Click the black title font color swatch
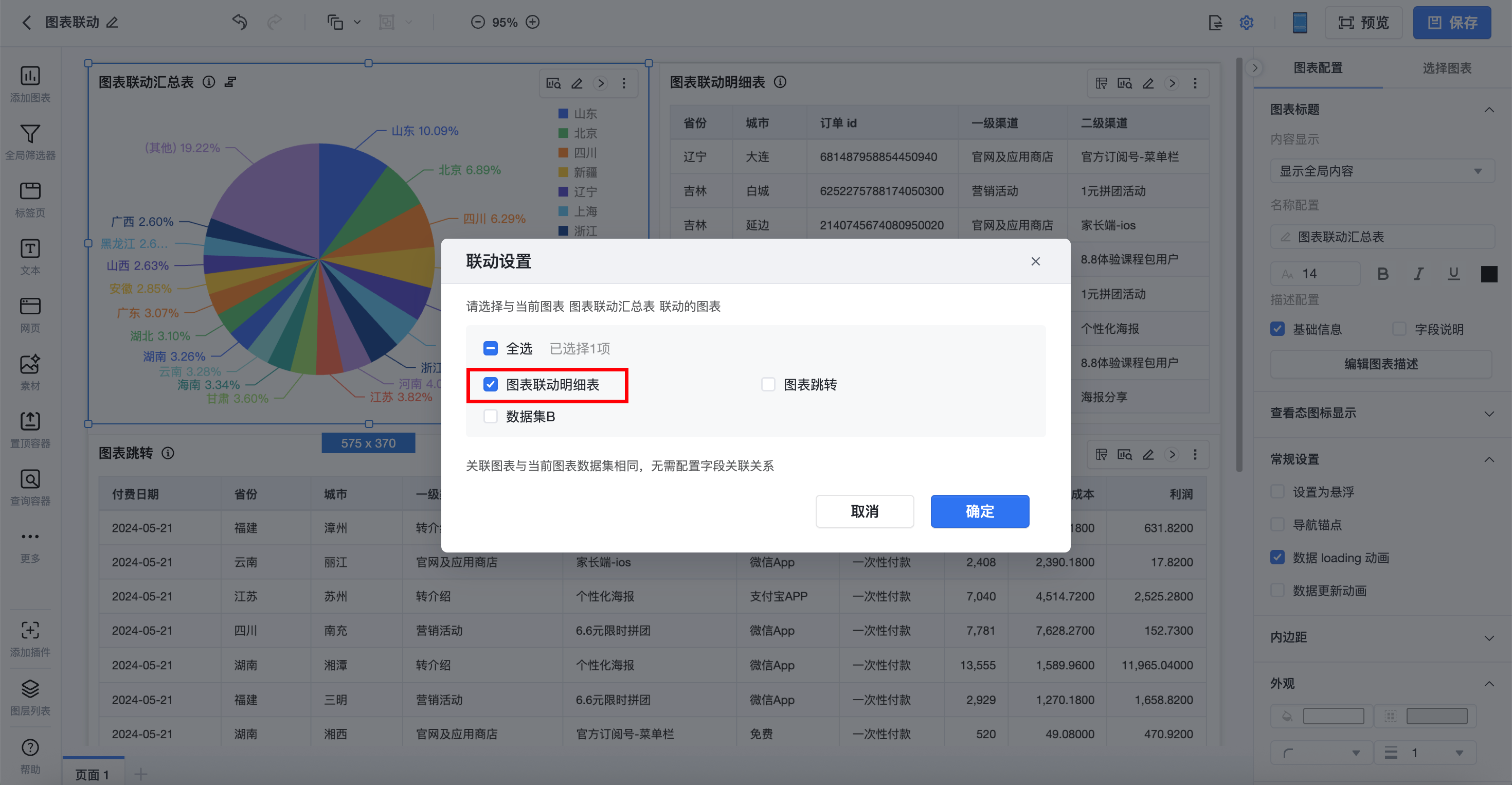This screenshot has width=1512, height=785. click(1488, 274)
